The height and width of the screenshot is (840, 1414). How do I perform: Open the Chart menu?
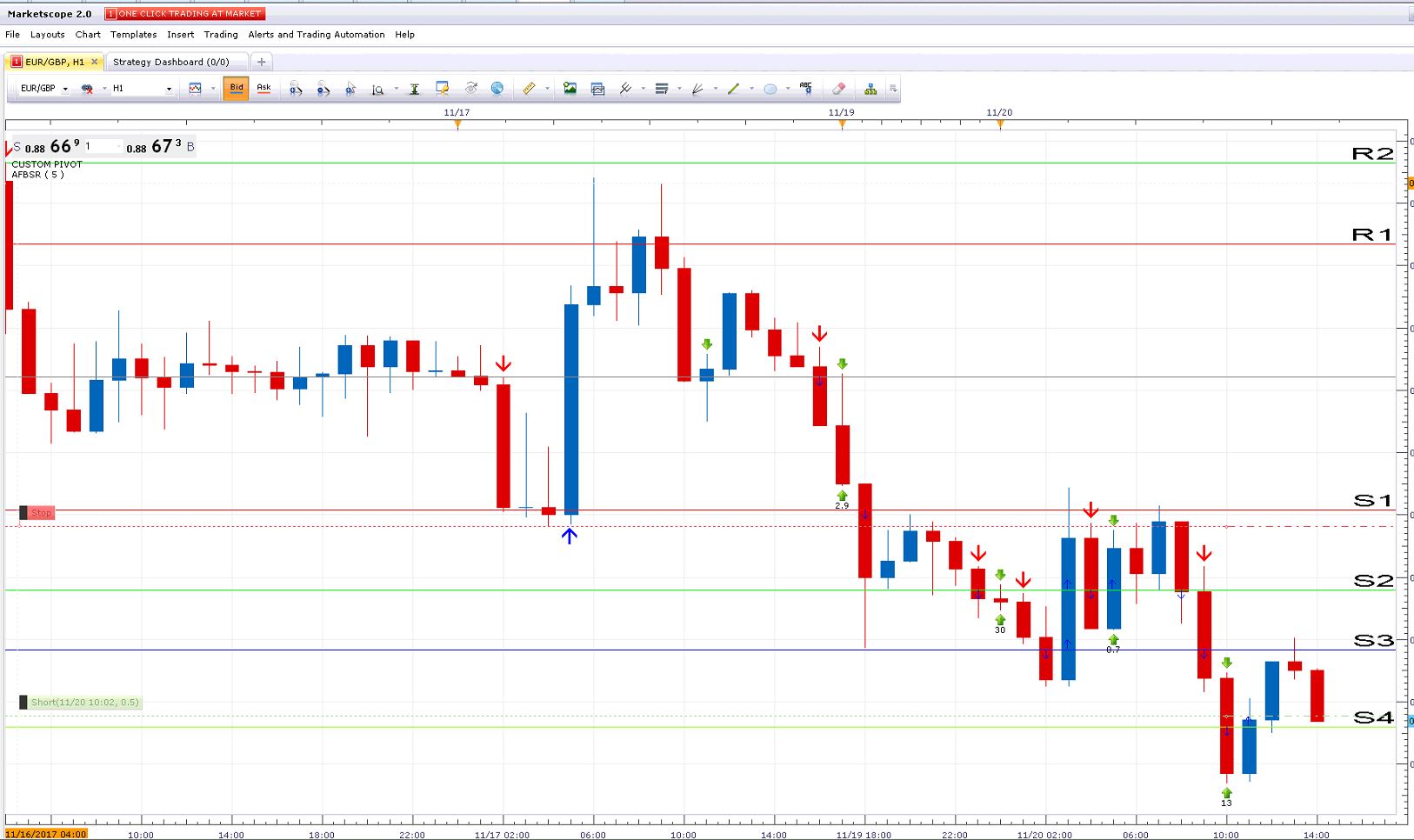[x=88, y=35]
